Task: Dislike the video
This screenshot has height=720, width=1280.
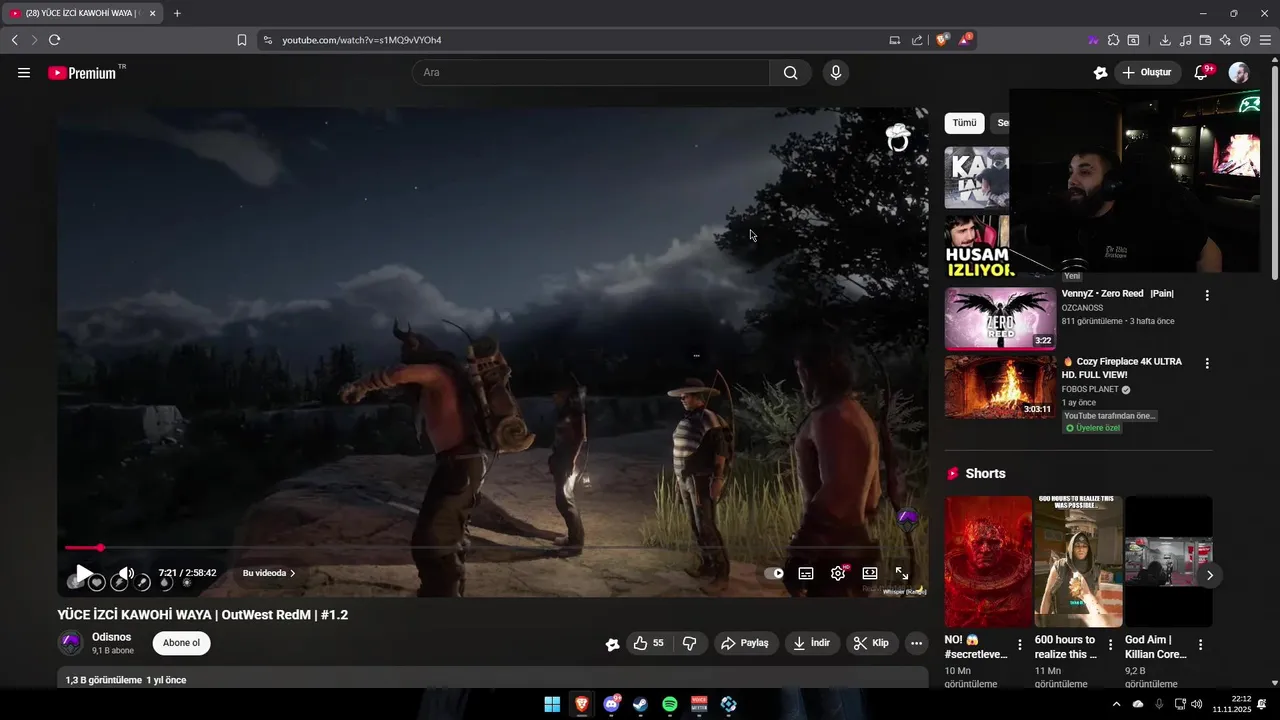Action: [690, 644]
